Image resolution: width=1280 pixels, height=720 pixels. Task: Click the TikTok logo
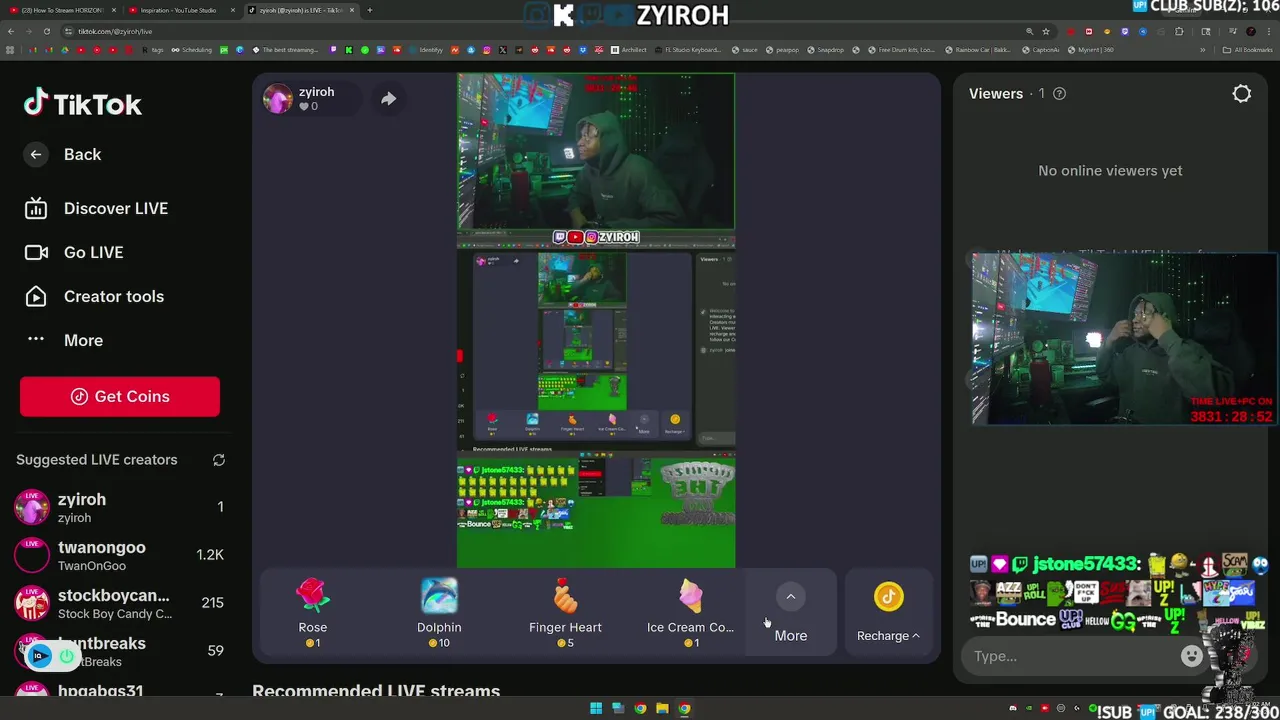pos(83,104)
